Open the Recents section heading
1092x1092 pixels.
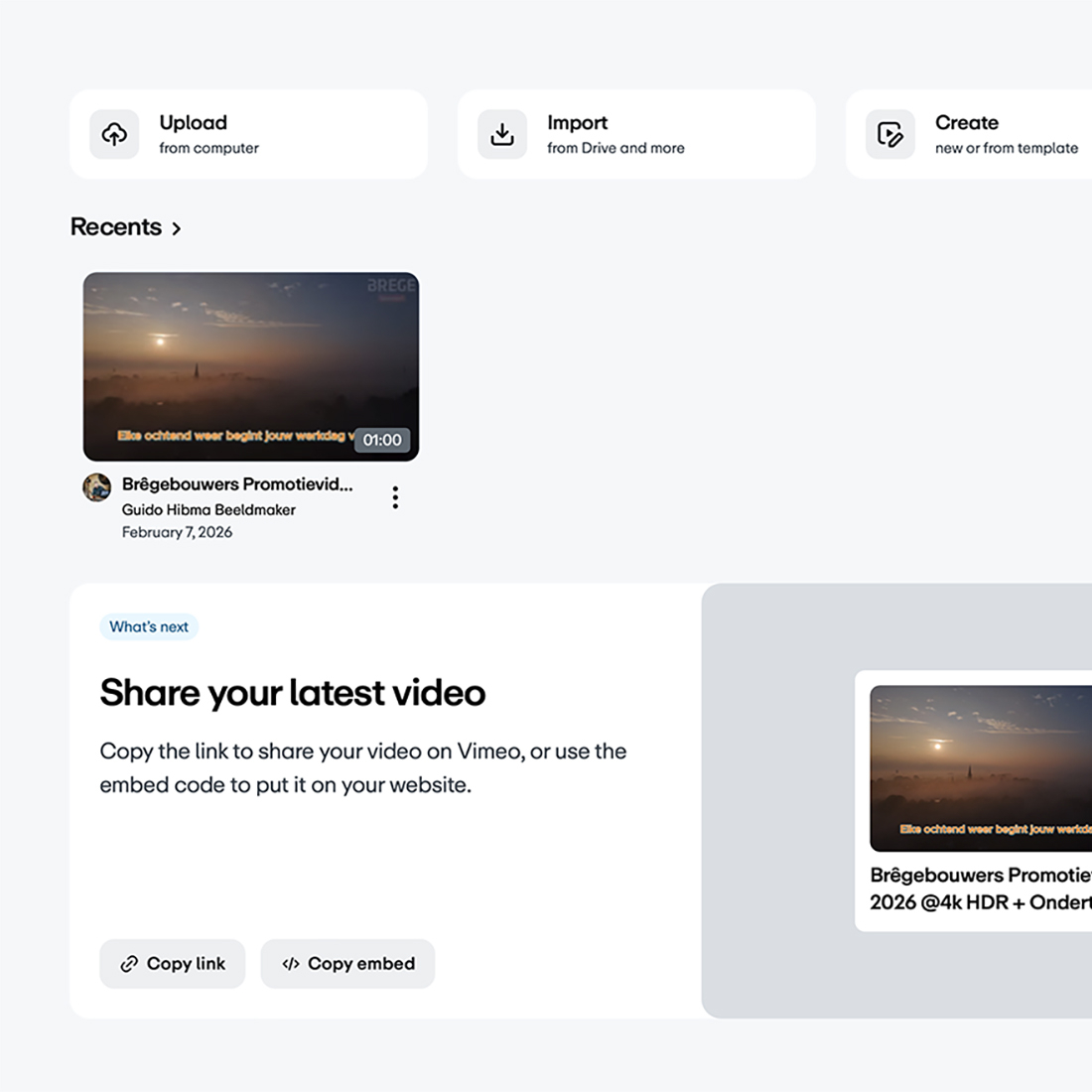[116, 227]
